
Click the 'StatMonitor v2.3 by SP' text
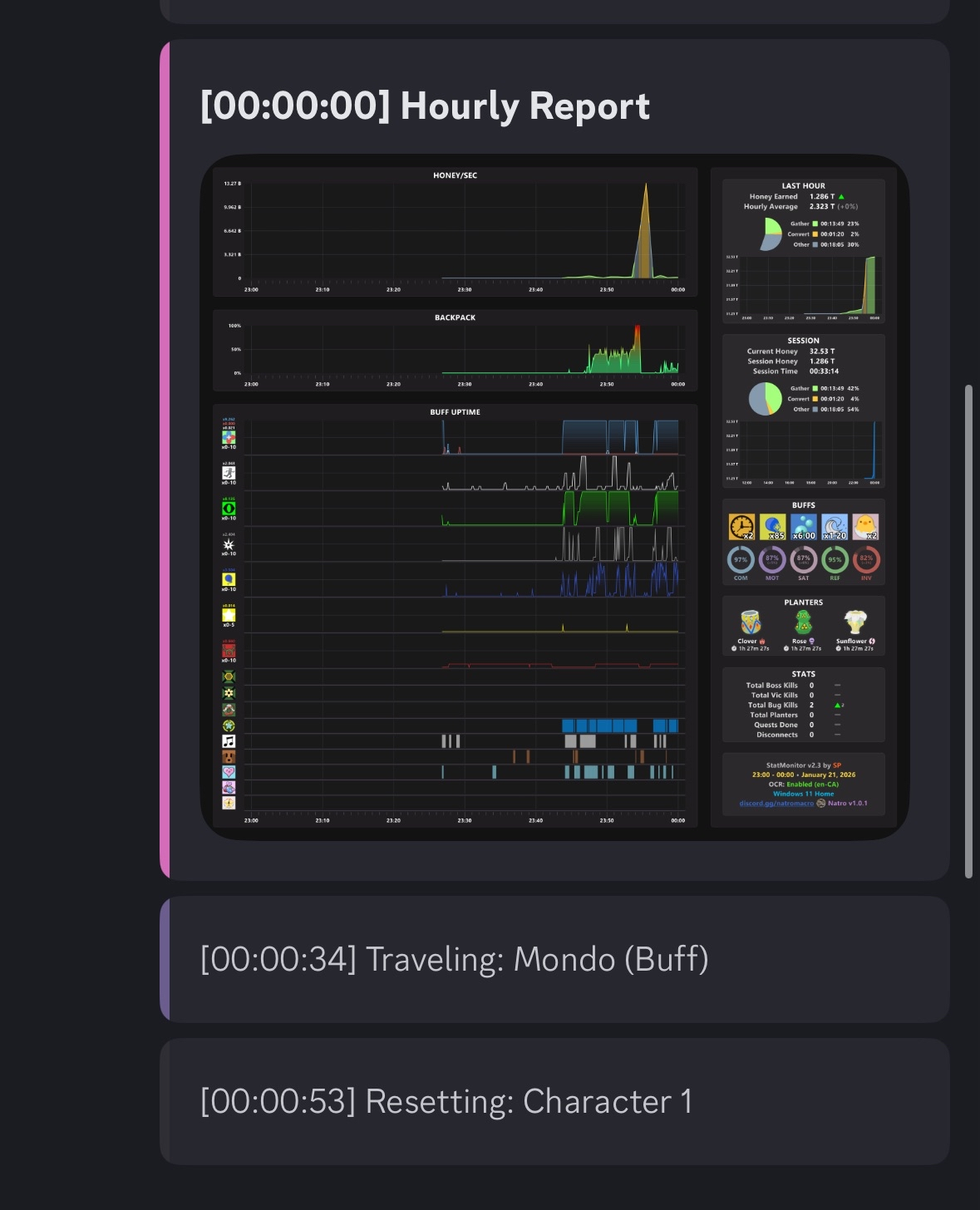tap(804, 765)
